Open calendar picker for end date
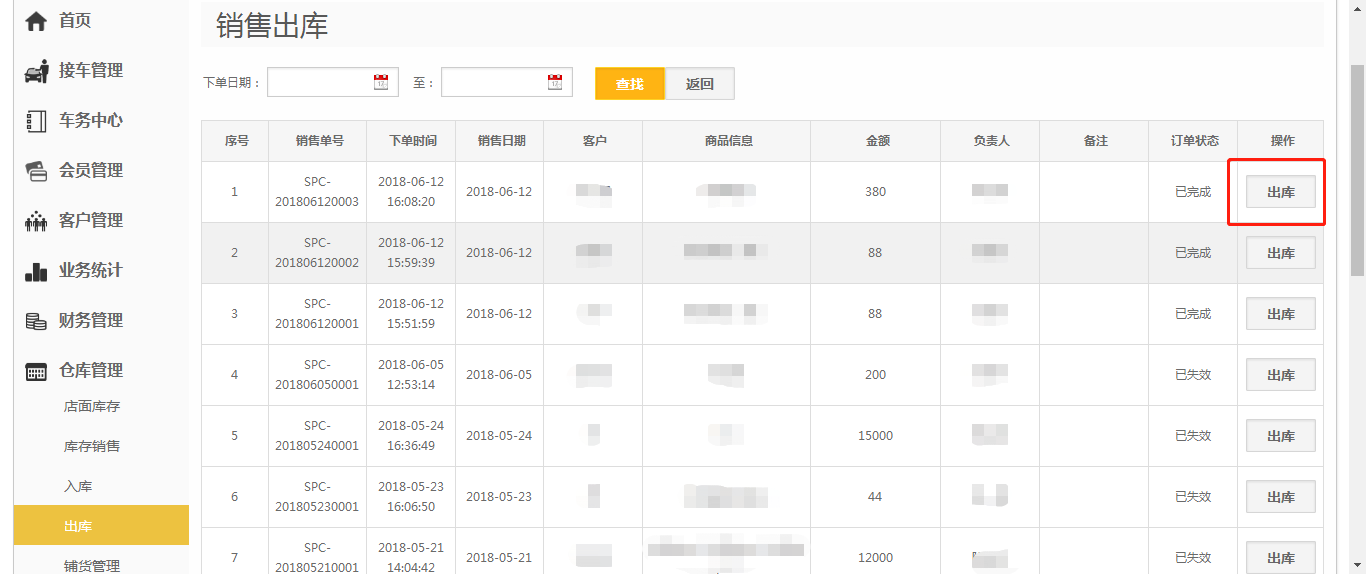The height and width of the screenshot is (574, 1366). [x=555, y=83]
